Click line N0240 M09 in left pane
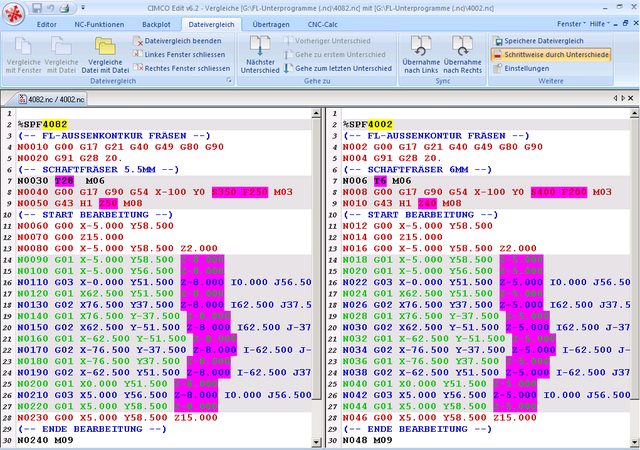 click(45, 440)
